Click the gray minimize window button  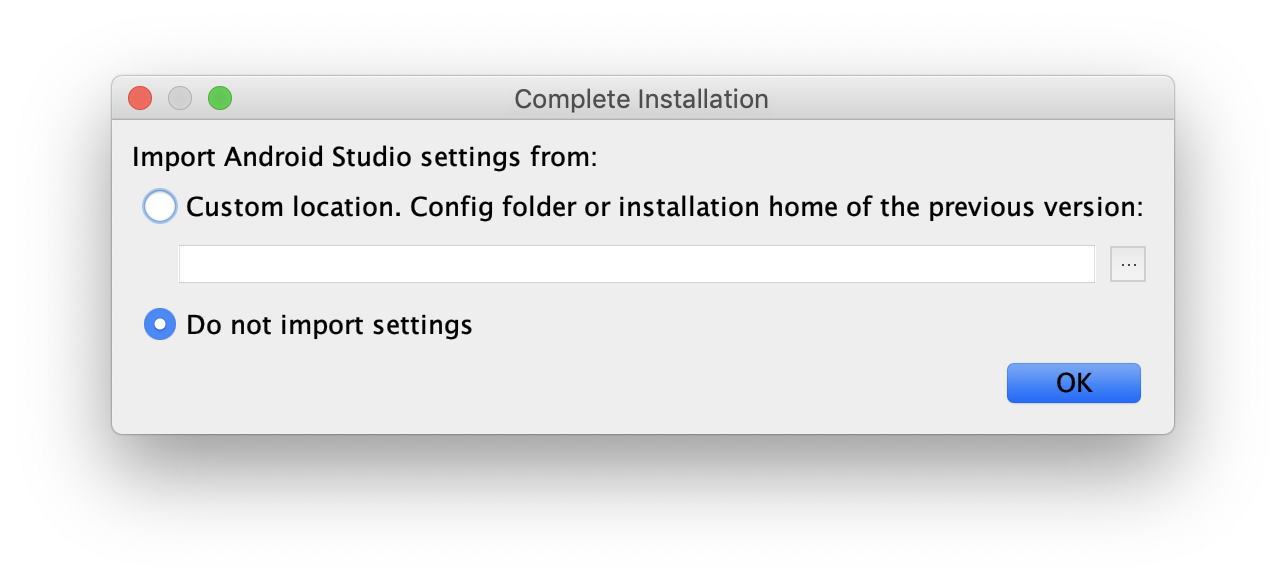[180, 98]
